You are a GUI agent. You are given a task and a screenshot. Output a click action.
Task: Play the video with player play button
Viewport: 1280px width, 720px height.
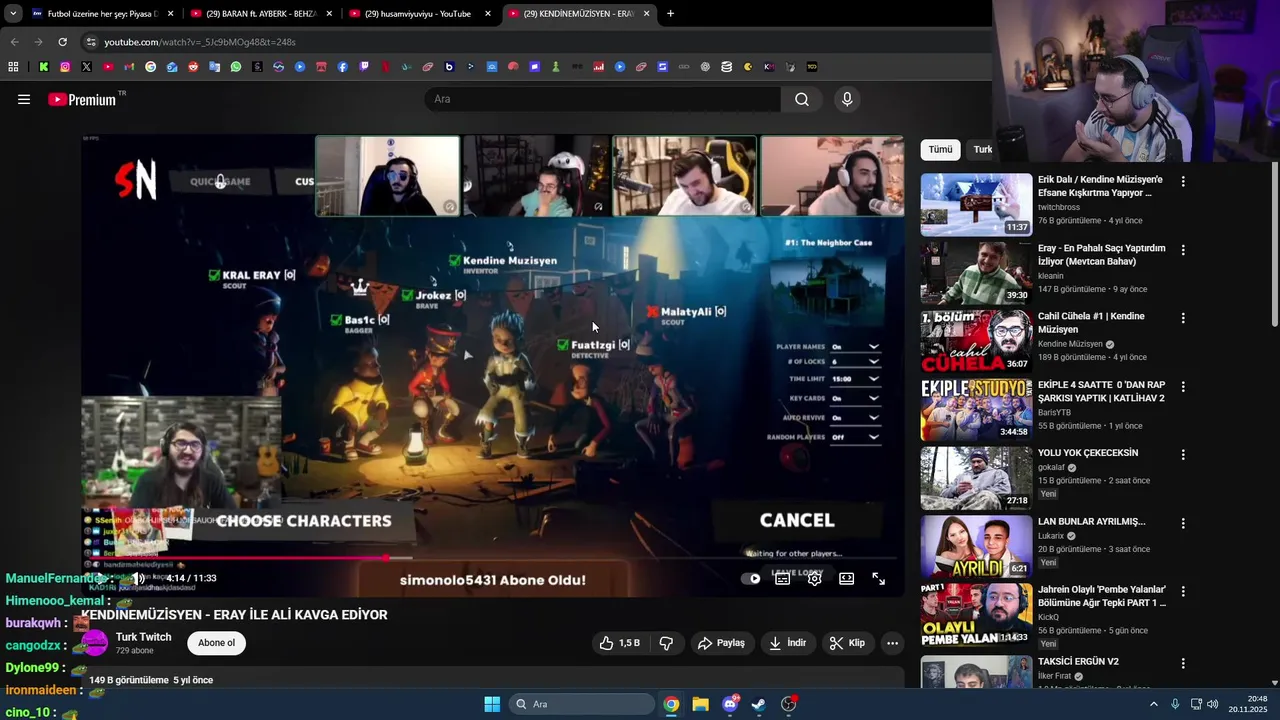pos(103,578)
